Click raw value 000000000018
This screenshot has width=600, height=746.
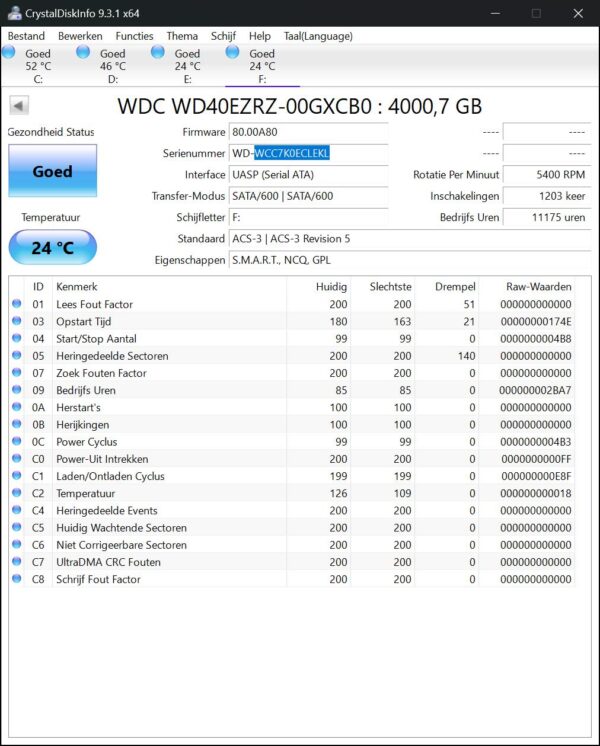coord(536,493)
